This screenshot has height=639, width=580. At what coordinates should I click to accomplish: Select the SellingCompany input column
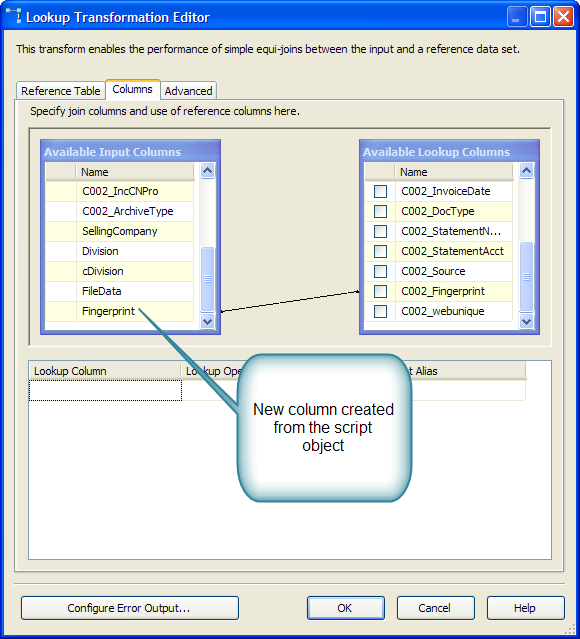pos(119,231)
